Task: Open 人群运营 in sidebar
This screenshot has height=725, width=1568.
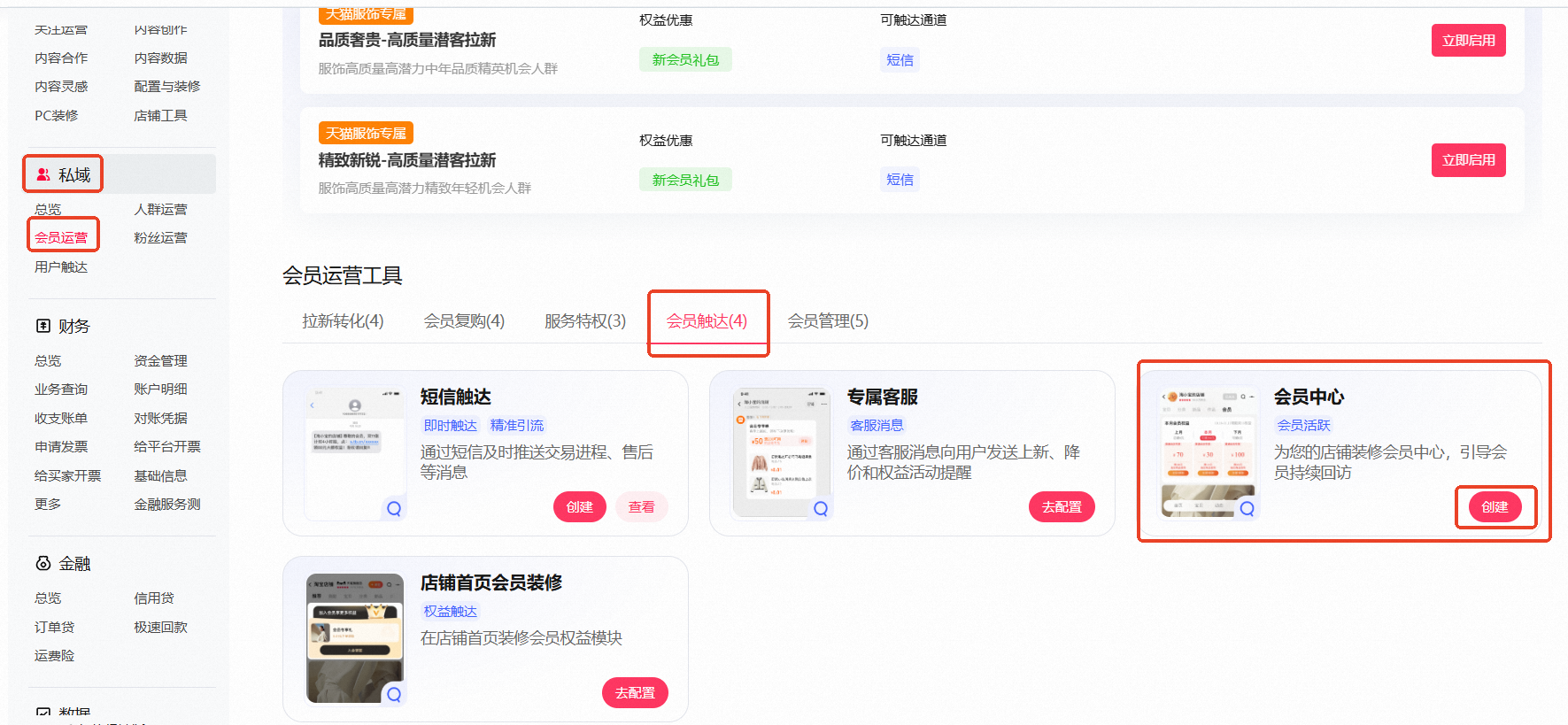Action: 160,209
